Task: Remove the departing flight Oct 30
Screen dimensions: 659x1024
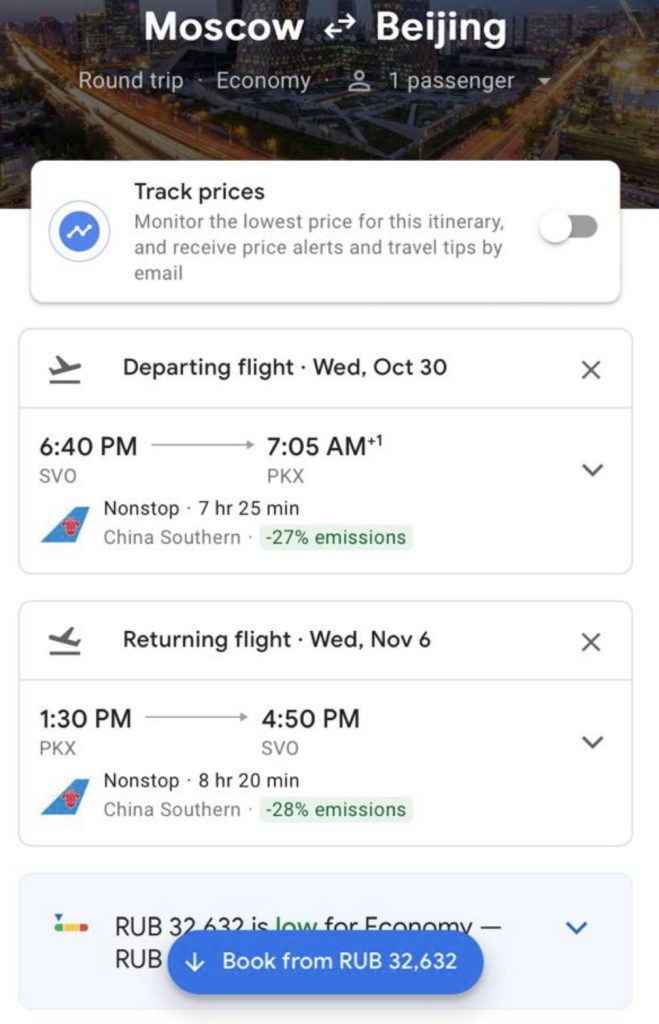Action: [x=591, y=370]
